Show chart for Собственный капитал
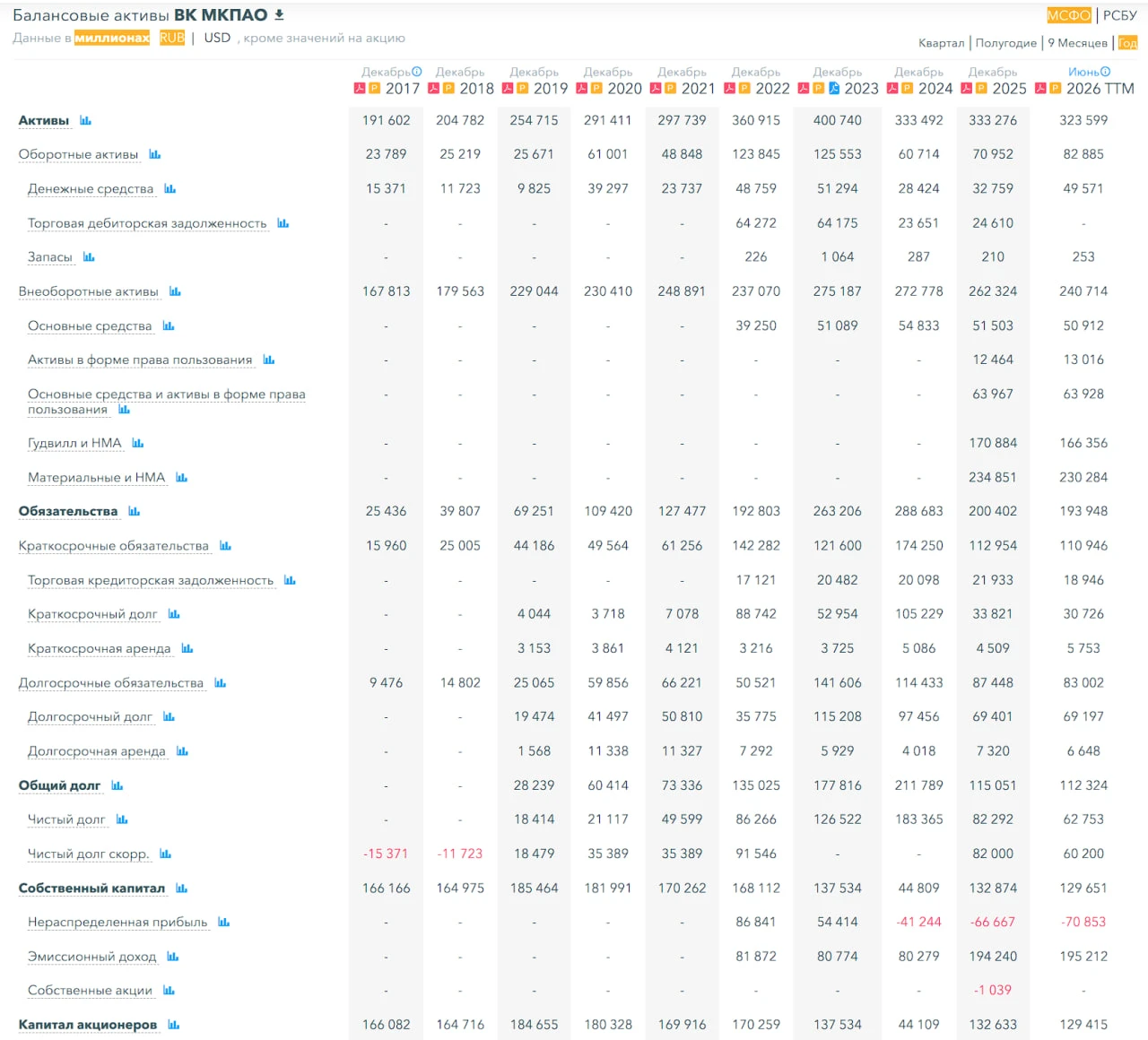The image size is (1148, 1040). pyautogui.click(x=182, y=888)
